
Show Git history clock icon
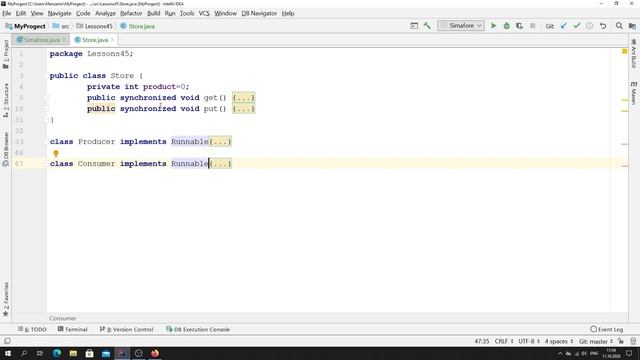click(x=590, y=26)
